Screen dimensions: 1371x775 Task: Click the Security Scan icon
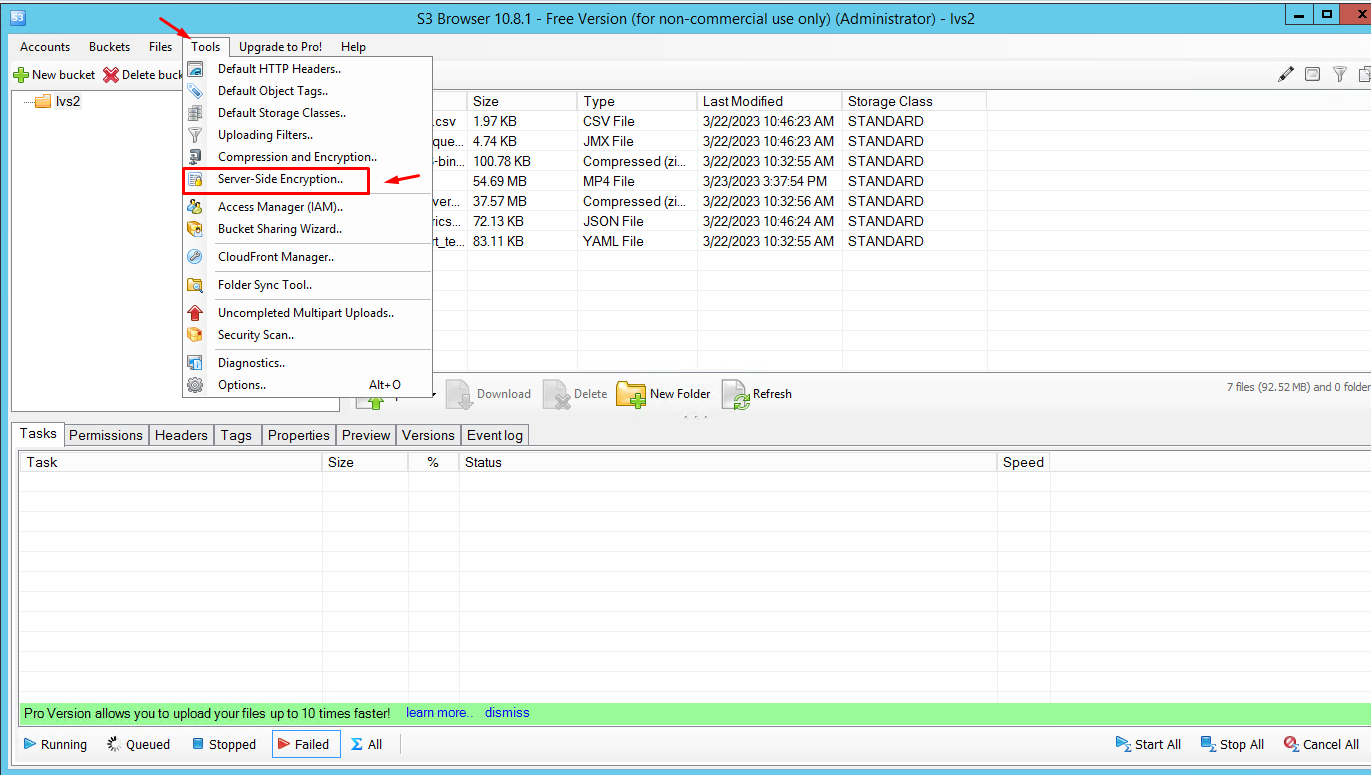tap(195, 335)
